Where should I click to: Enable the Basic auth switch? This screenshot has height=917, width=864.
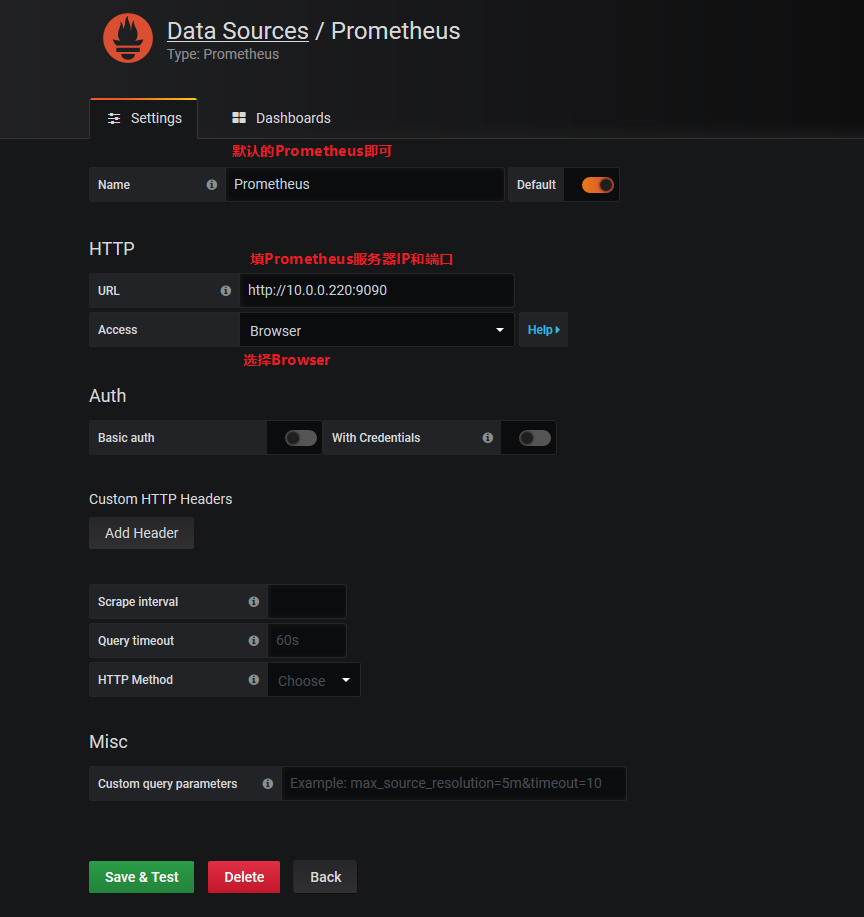[x=301, y=437]
